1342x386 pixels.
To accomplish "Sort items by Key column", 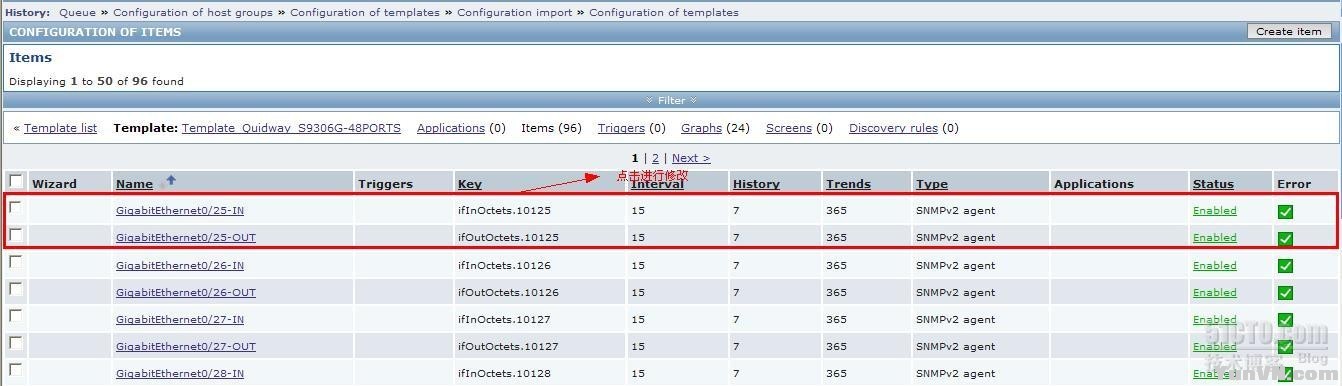I will point(469,184).
